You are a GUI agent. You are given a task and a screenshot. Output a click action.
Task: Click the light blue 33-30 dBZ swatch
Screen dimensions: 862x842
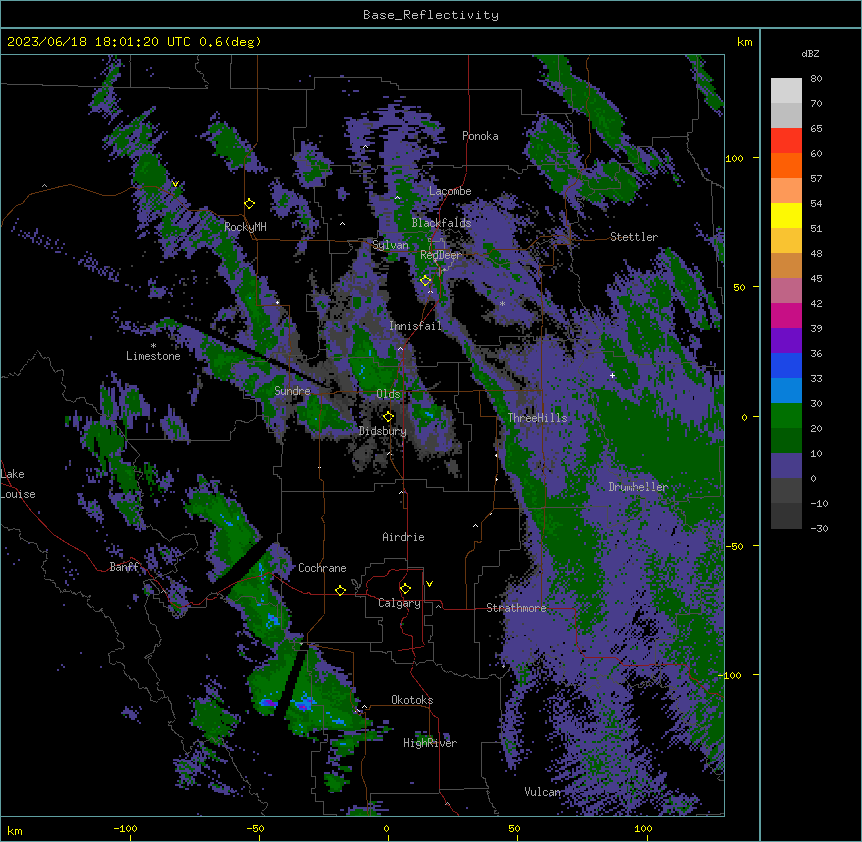point(786,390)
